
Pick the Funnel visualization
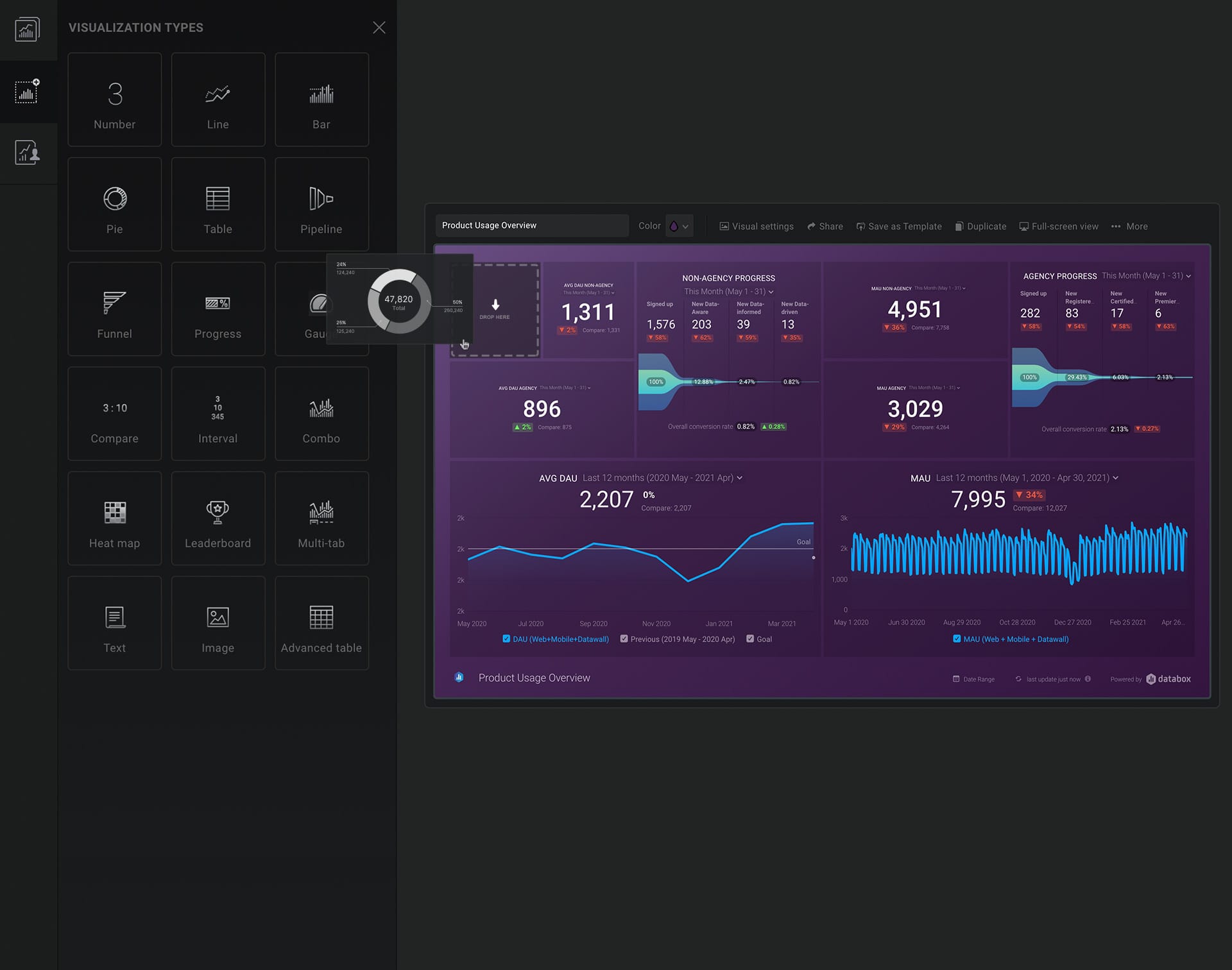[x=114, y=309]
